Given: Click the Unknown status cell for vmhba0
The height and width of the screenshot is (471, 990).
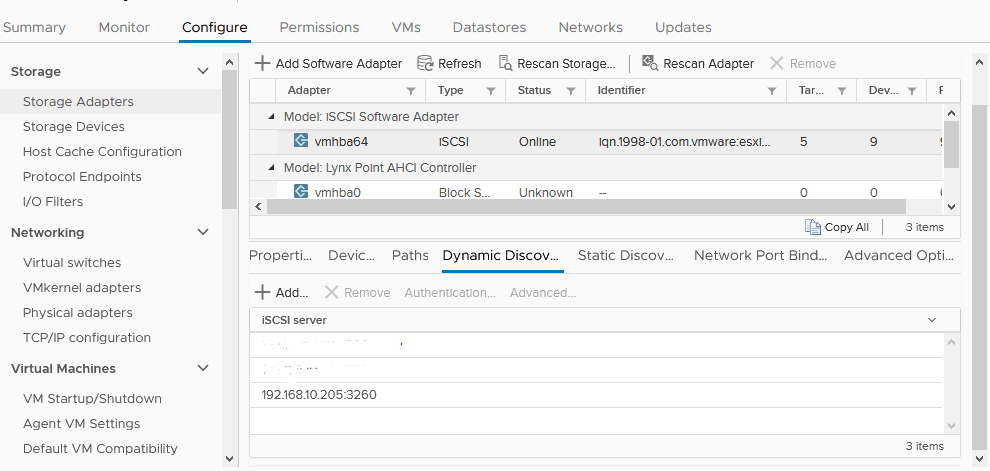Looking at the screenshot, I should (546, 193).
